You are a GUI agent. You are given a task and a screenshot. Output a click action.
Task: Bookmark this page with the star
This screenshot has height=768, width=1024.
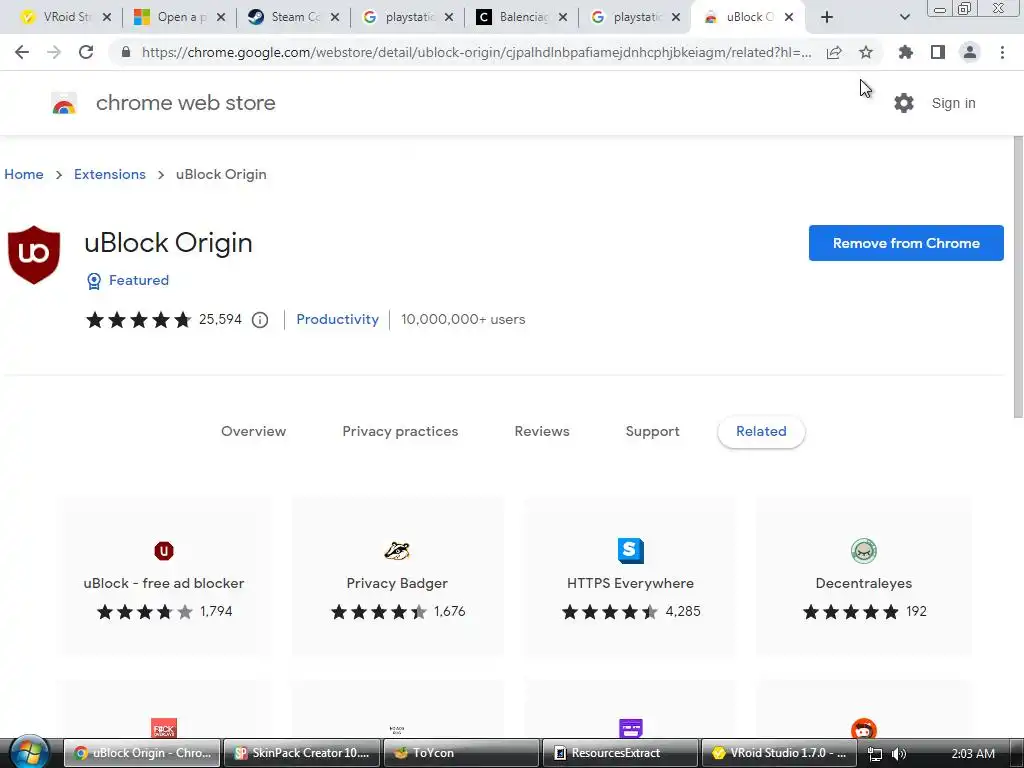[x=866, y=52]
